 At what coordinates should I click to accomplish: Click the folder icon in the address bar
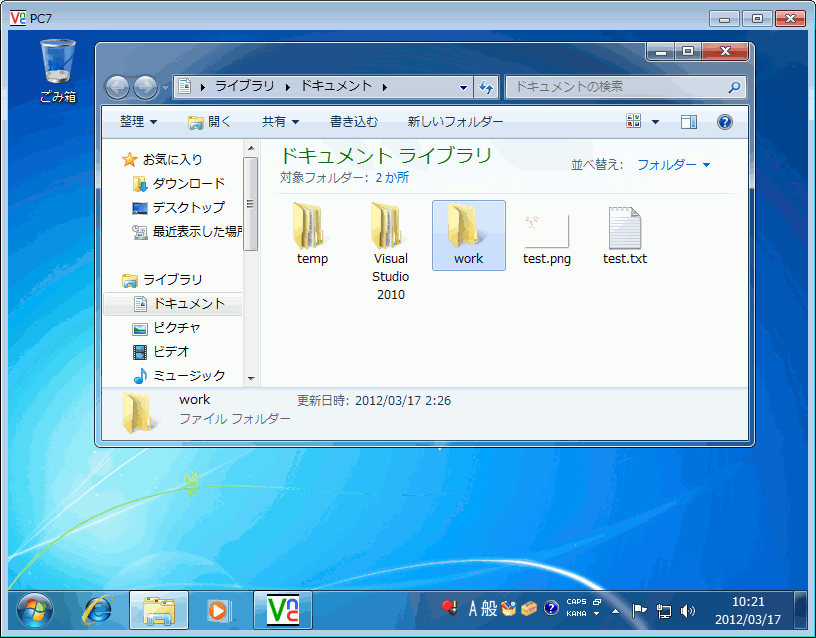[x=184, y=87]
